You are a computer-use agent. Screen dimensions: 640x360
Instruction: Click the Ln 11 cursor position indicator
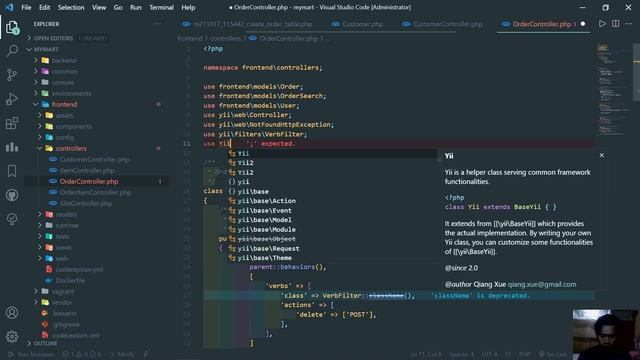(x=425, y=354)
